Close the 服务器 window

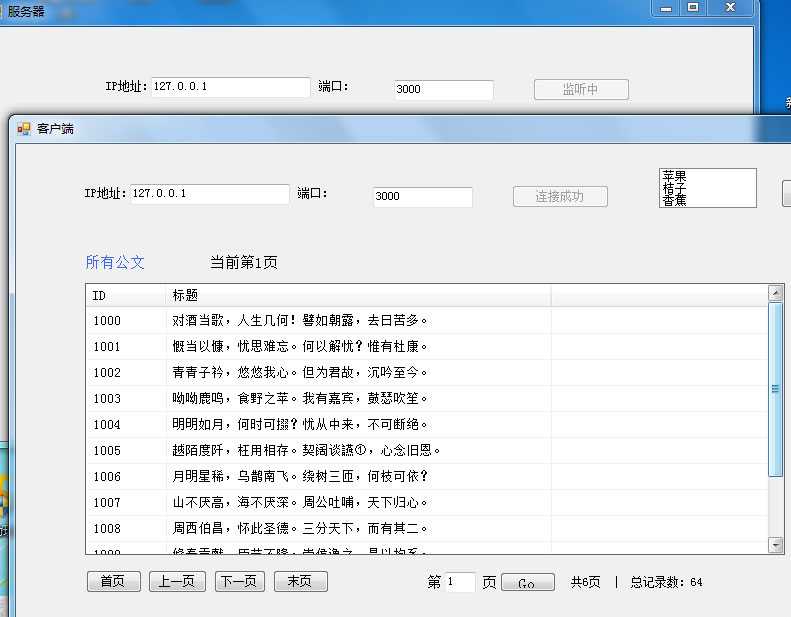coord(731,8)
